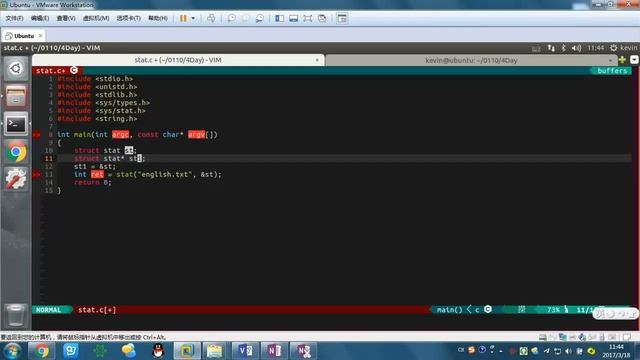Open the 编辑(E) menu
640x360 pixels.
(40, 18)
